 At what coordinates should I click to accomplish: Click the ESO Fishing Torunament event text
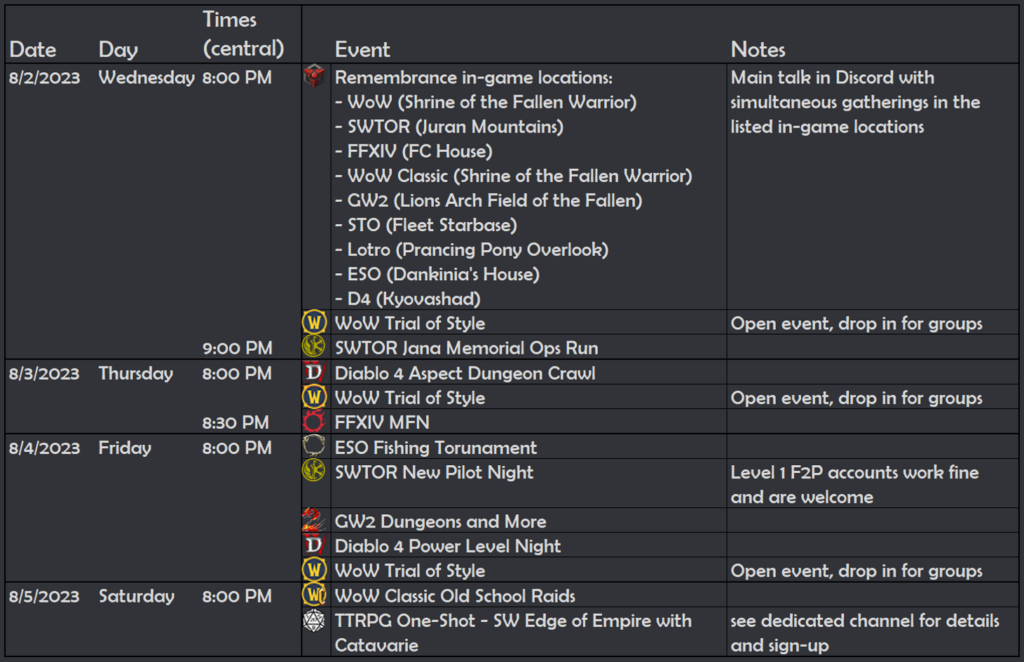pyautogui.click(x=436, y=448)
